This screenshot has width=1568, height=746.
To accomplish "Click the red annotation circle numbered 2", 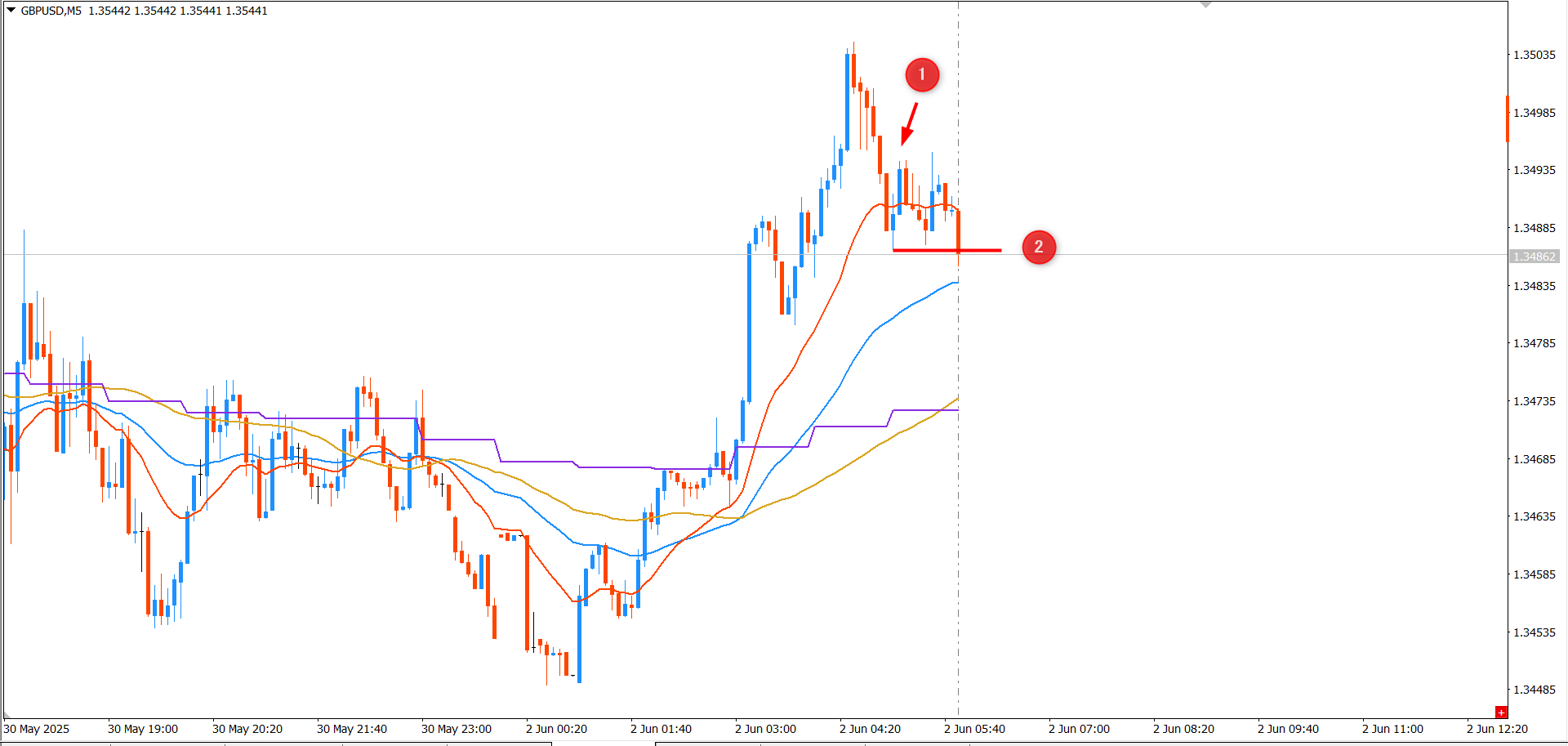I will 1039,247.
